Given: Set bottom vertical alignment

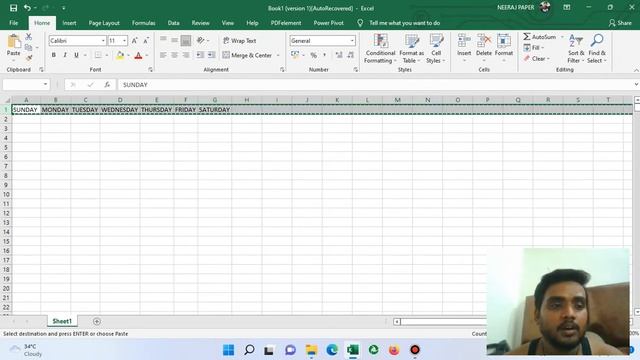Looking at the screenshot, I should click(186, 40).
